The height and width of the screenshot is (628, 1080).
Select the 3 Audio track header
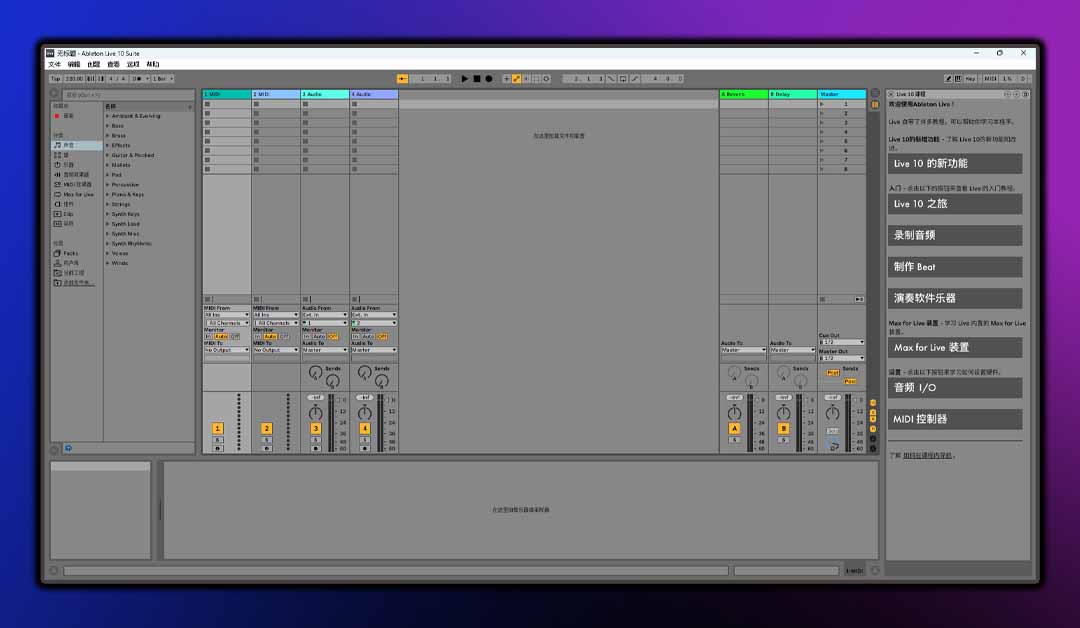[x=325, y=94]
